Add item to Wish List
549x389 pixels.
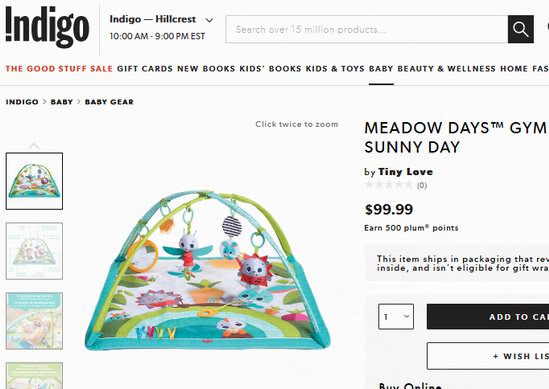click(488, 356)
